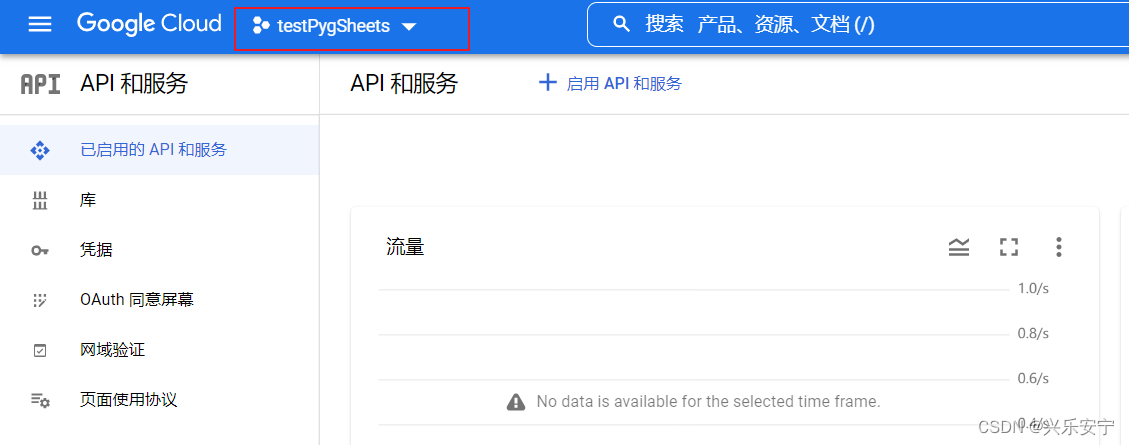Open the hamburger navigation menu
The width and height of the screenshot is (1129, 445).
(x=40, y=24)
